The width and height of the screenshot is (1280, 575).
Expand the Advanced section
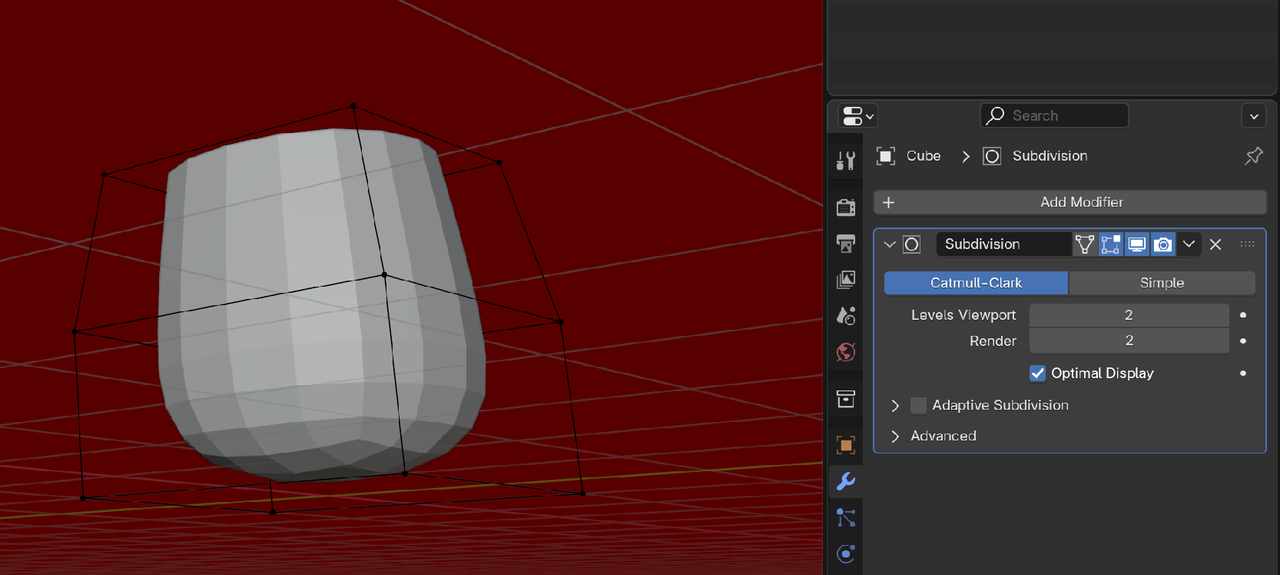tap(895, 436)
